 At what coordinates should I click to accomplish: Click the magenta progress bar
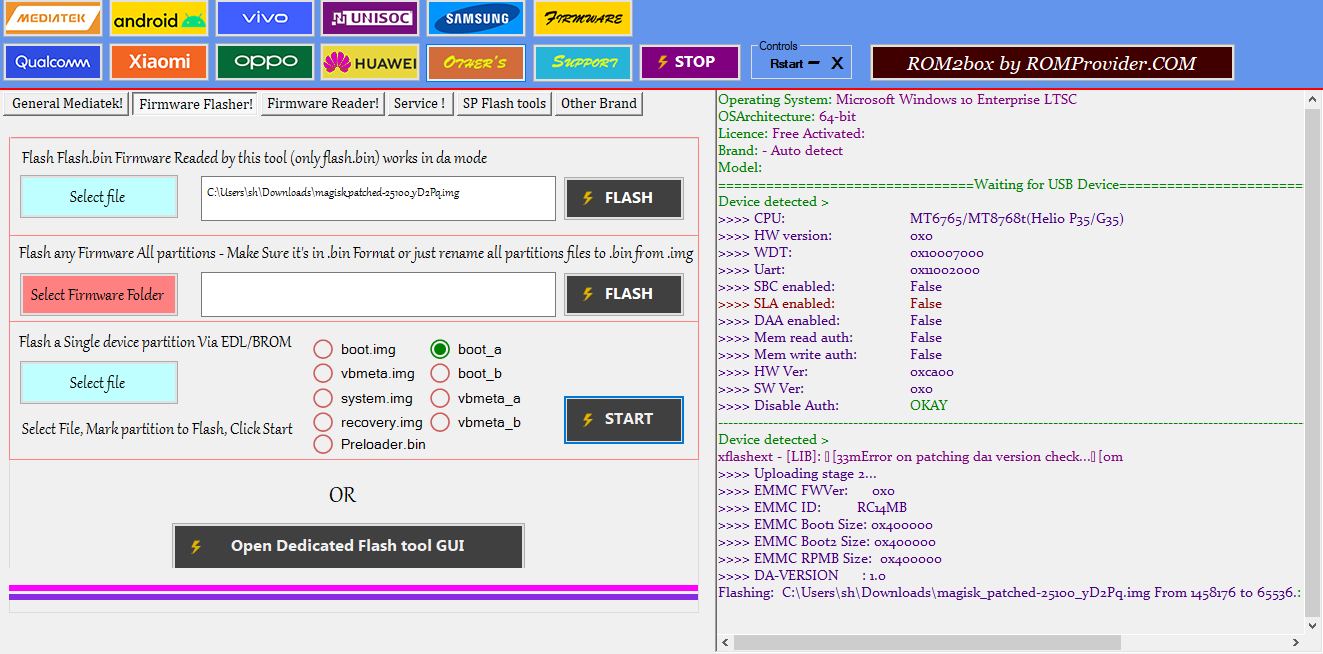point(353,588)
